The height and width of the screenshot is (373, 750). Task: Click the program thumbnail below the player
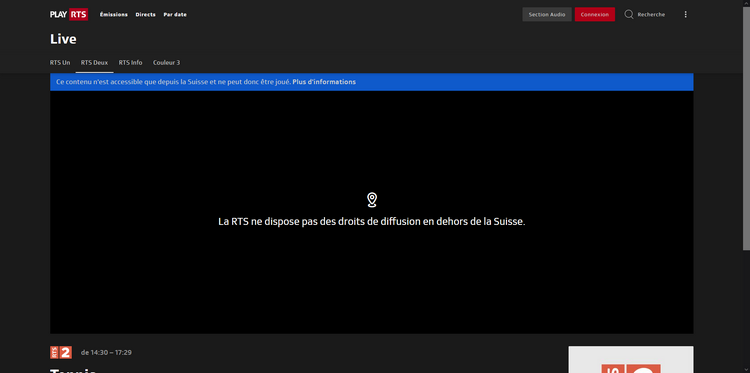click(x=630, y=360)
